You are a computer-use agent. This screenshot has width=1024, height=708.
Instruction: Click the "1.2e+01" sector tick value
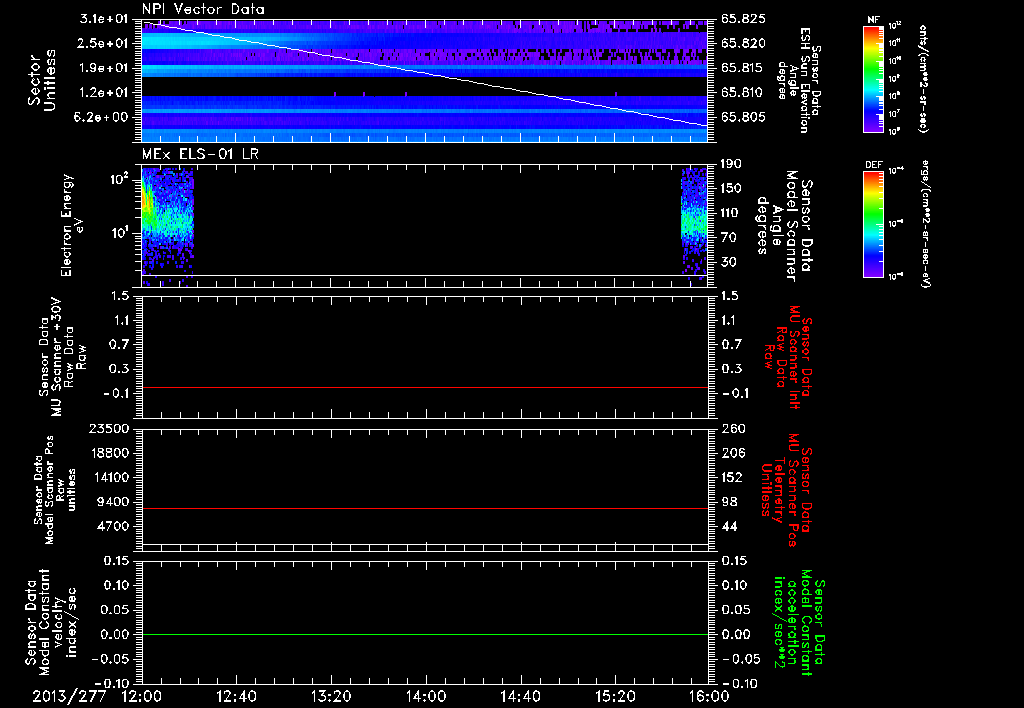point(105,93)
